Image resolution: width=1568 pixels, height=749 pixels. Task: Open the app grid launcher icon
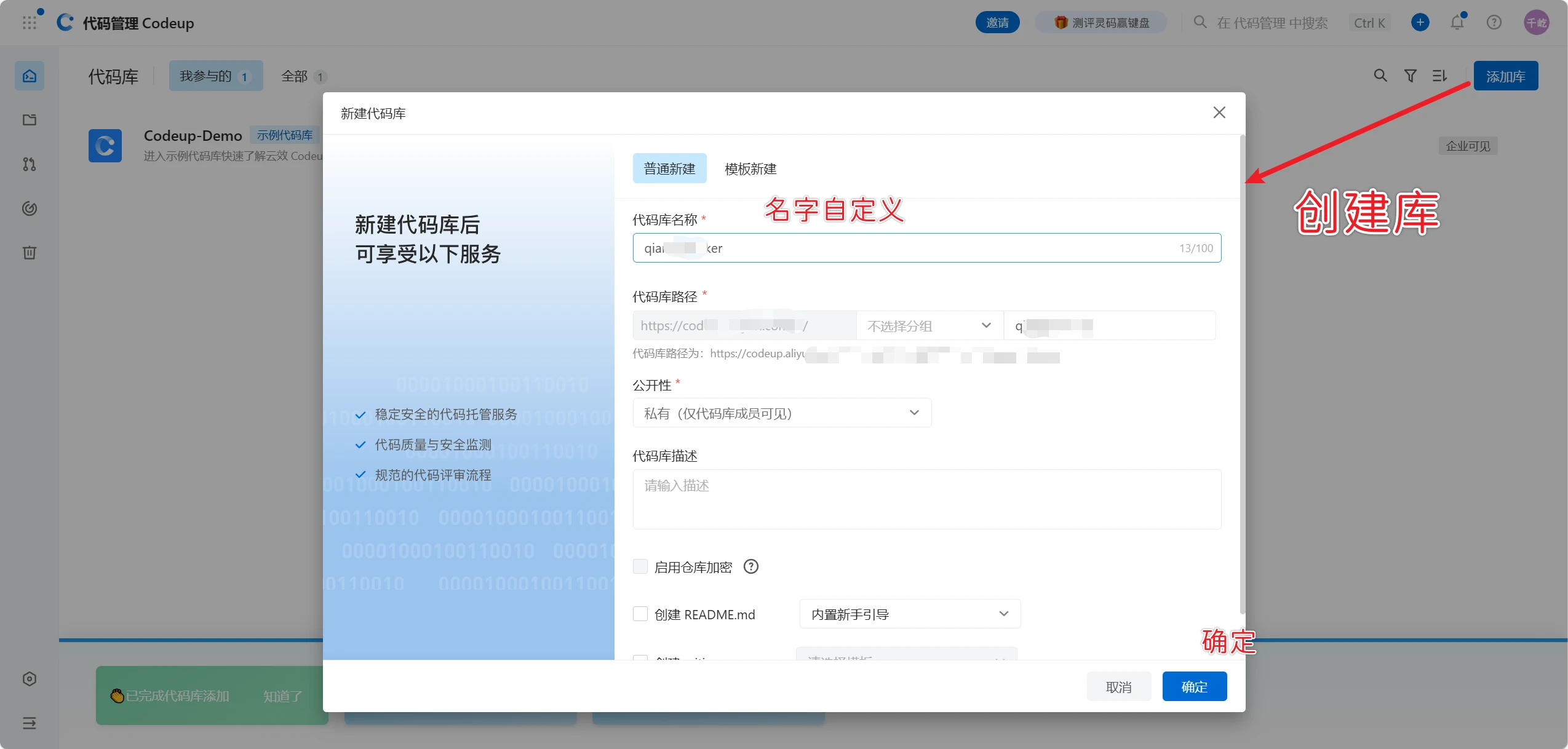29,23
